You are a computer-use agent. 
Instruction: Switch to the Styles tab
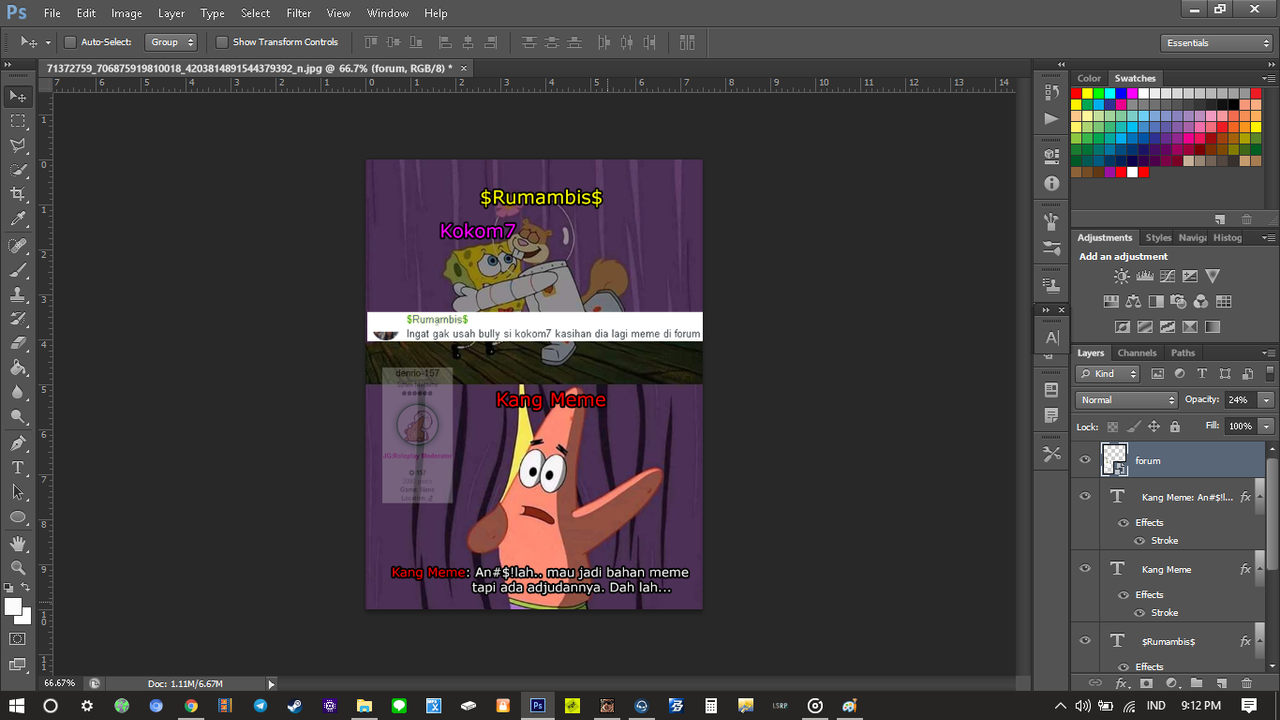1158,238
